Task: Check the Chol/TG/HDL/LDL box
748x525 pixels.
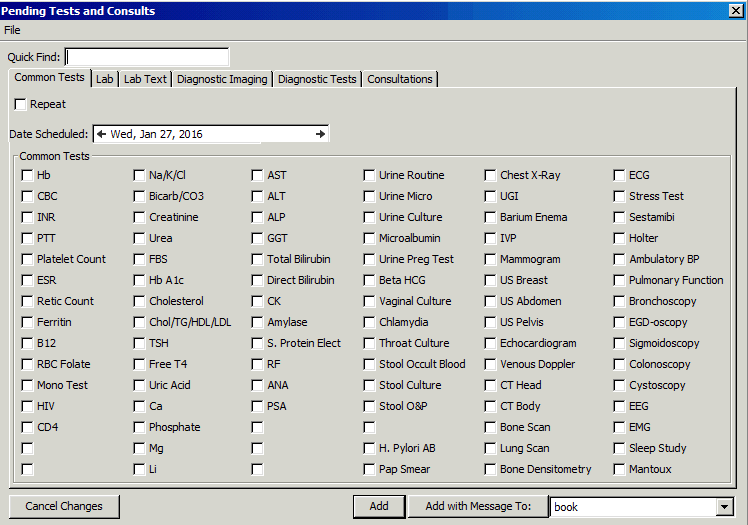Action: pyautogui.click(x=139, y=322)
